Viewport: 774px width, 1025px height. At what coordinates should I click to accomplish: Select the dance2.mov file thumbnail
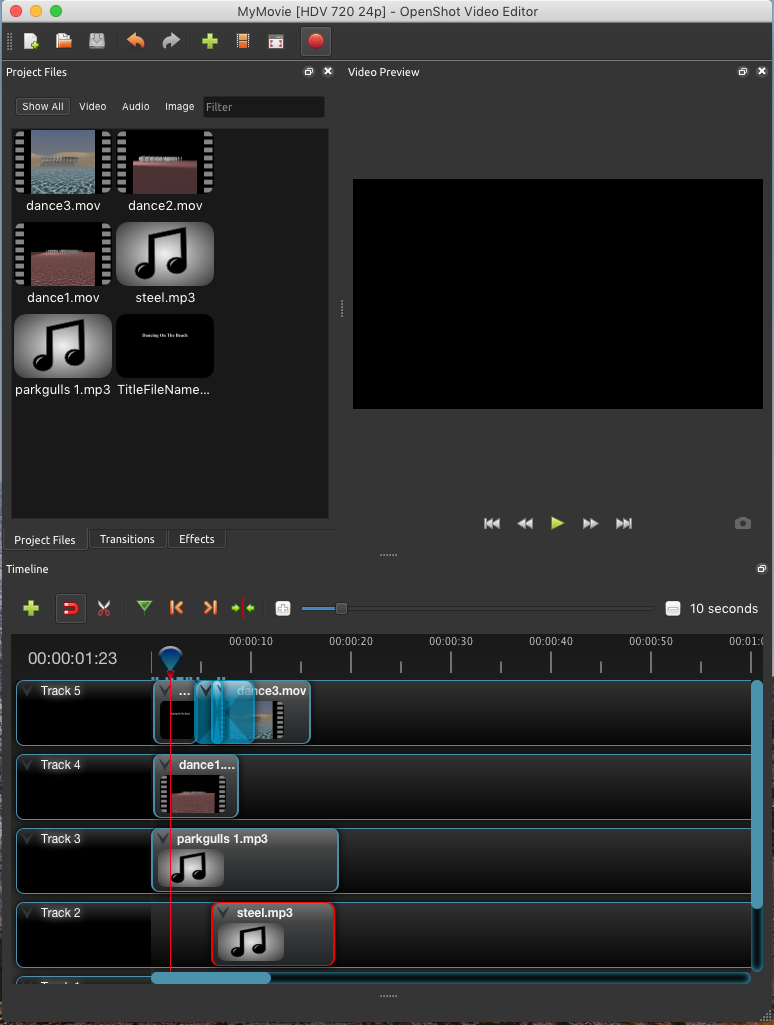pyautogui.click(x=165, y=161)
